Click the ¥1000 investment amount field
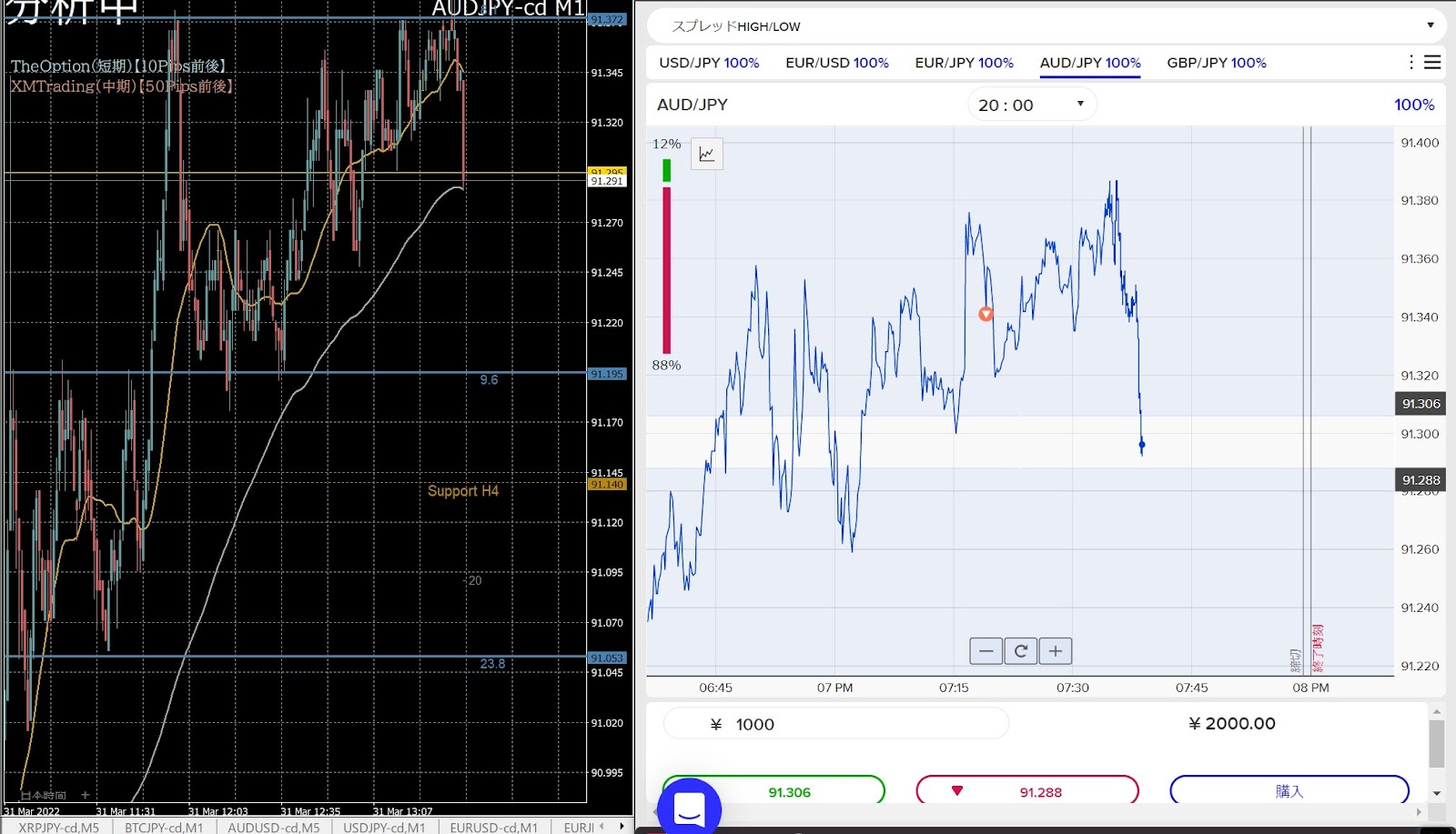Screen dimensions: 1456x834 (x=835, y=724)
